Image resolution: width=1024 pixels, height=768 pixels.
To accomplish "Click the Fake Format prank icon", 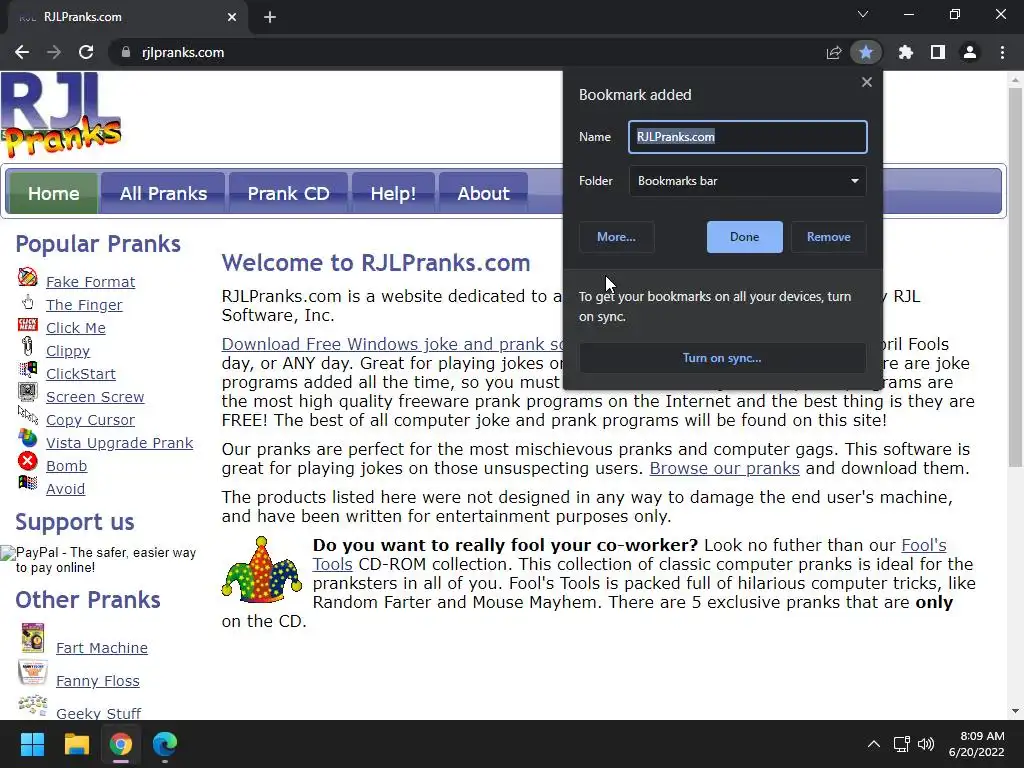I will click(x=27, y=277).
